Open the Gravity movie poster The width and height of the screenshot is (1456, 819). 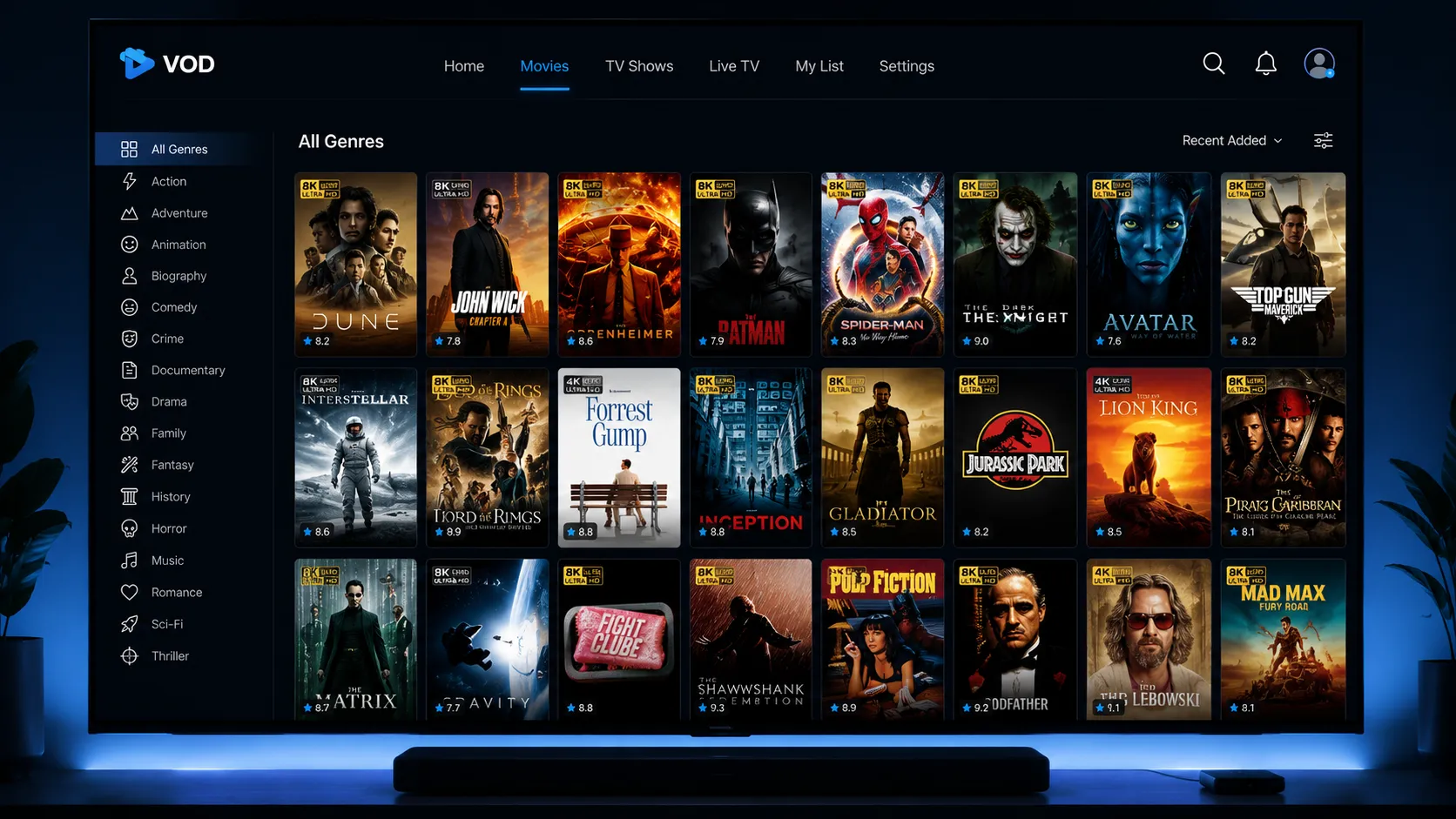(488, 640)
